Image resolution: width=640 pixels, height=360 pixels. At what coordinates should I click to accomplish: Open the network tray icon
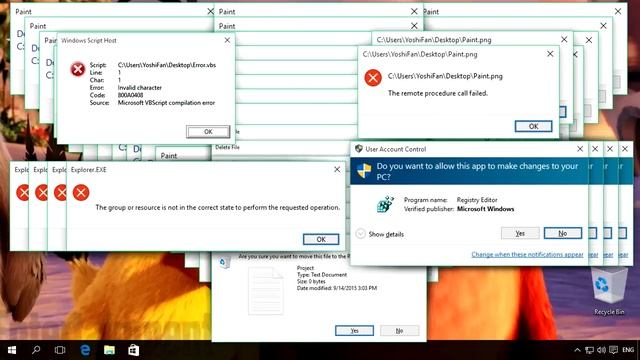(589, 350)
